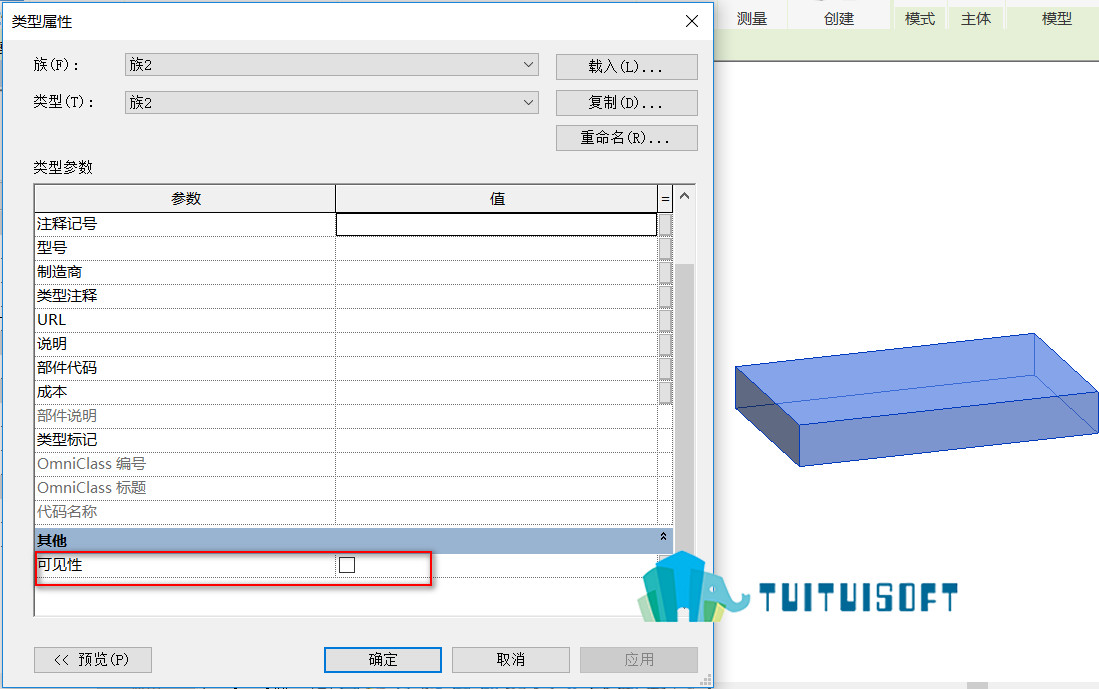Screen dimensions: 1099x689
Task: Click the small button beside 说明 value
Action: click(665, 344)
